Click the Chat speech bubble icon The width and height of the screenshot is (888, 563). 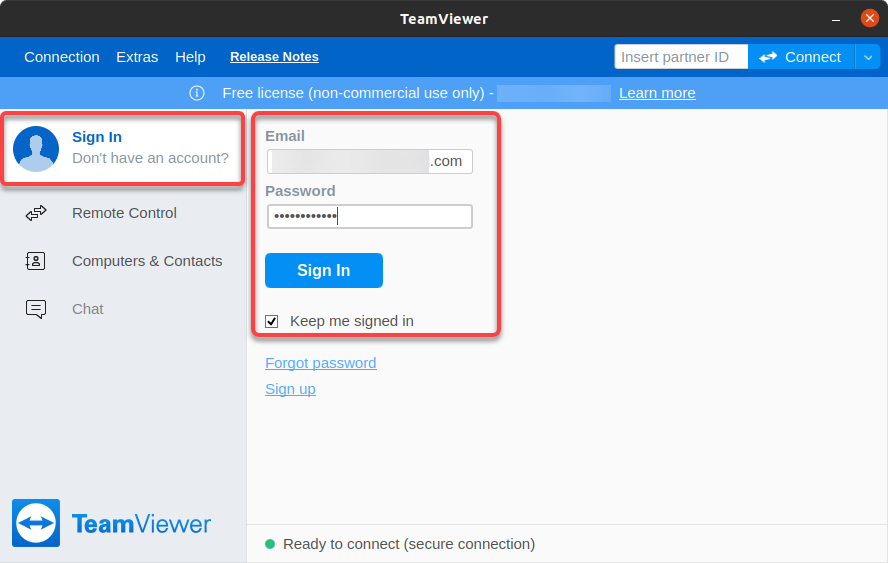pyautogui.click(x=36, y=309)
